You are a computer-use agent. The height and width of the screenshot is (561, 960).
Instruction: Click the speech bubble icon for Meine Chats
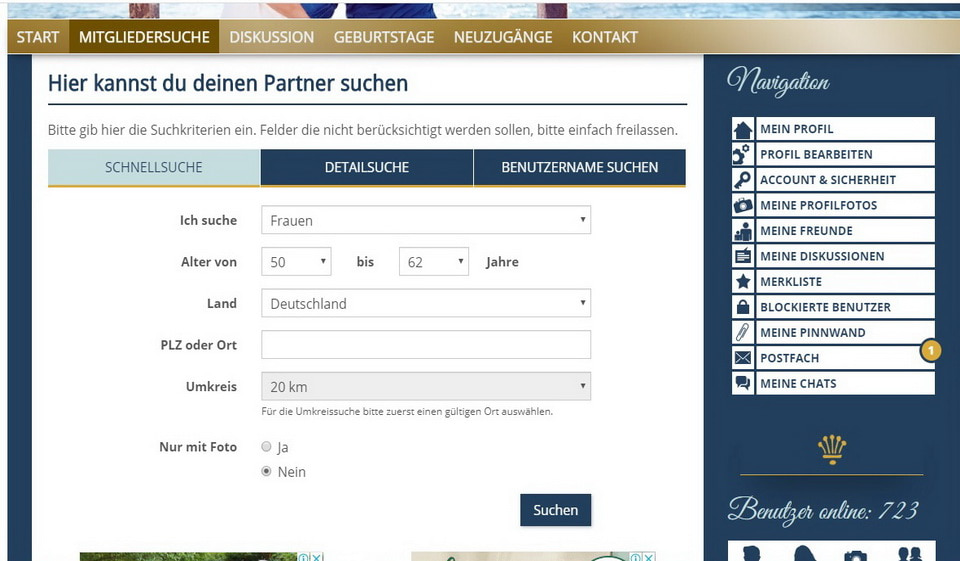pos(743,383)
